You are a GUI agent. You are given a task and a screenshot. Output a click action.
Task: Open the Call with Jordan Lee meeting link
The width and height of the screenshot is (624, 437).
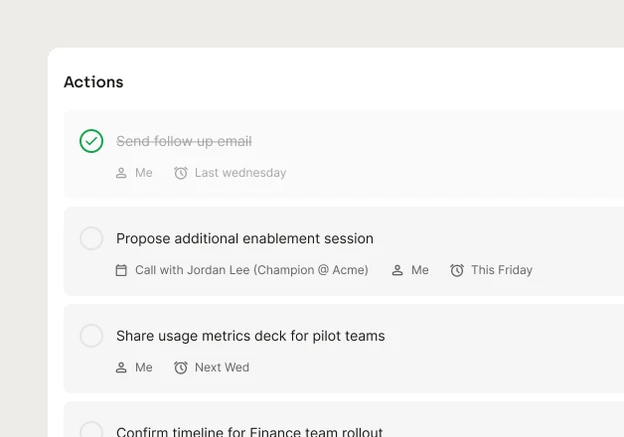pos(252,270)
